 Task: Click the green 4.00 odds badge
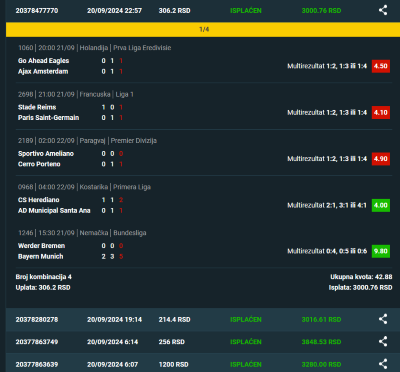tap(381, 205)
